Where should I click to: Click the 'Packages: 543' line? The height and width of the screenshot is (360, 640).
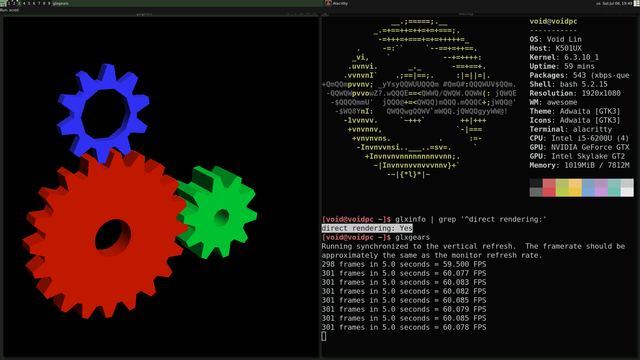pyautogui.click(x=580, y=75)
